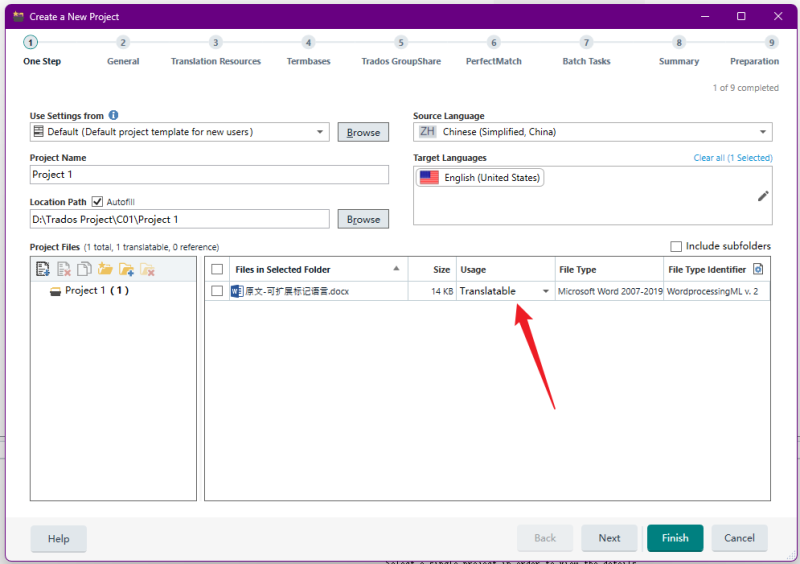This screenshot has height=564, width=800.
Task: Click the info icon next to Use Settings from
Action: tap(113, 116)
